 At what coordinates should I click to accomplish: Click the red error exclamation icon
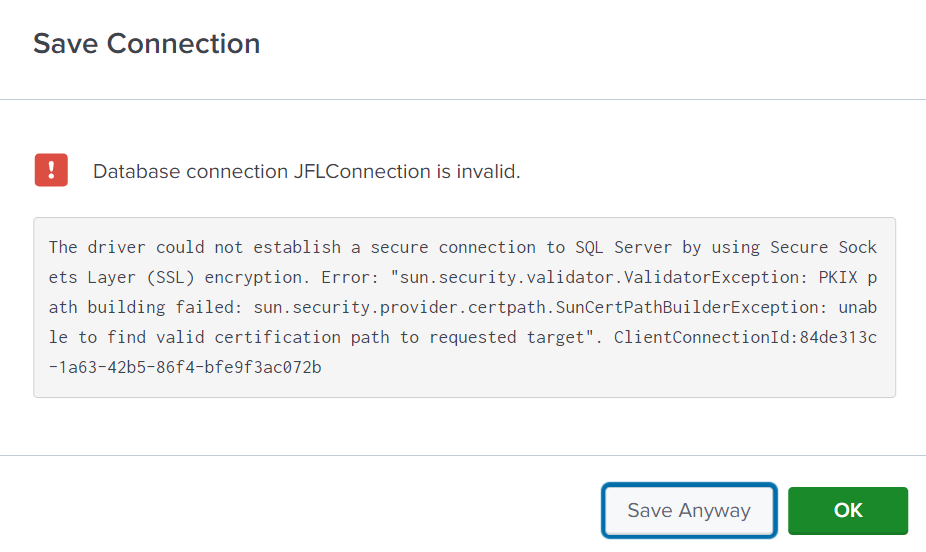click(x=51, y=171)
